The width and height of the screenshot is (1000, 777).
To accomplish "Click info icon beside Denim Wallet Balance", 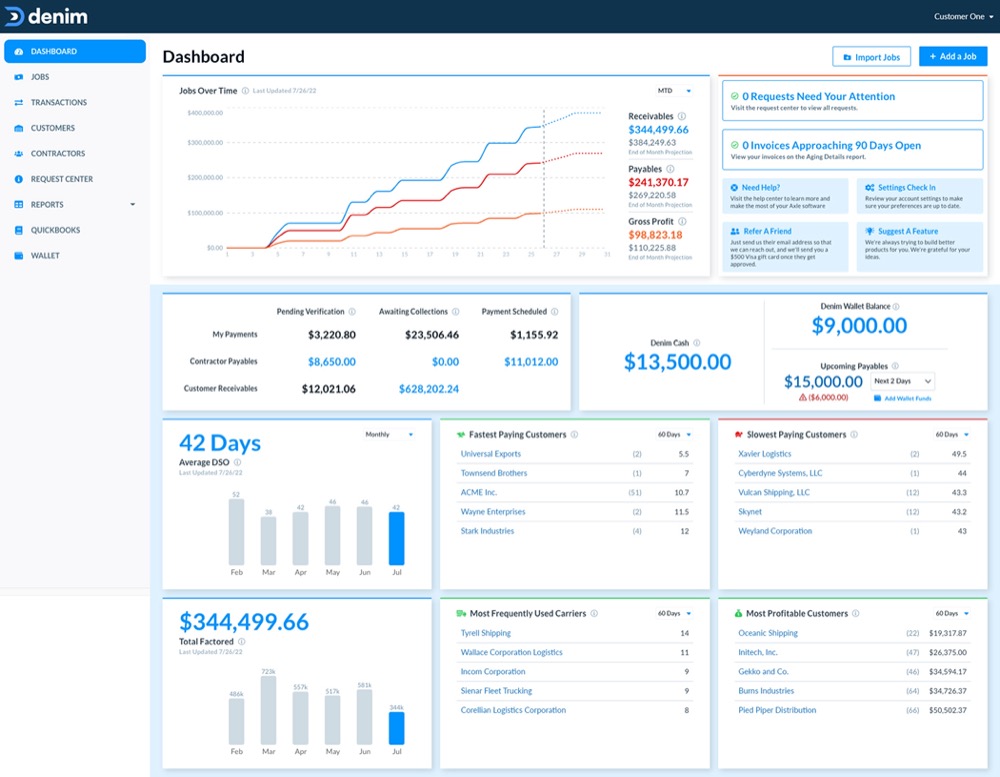I will [x=896, y=307].
